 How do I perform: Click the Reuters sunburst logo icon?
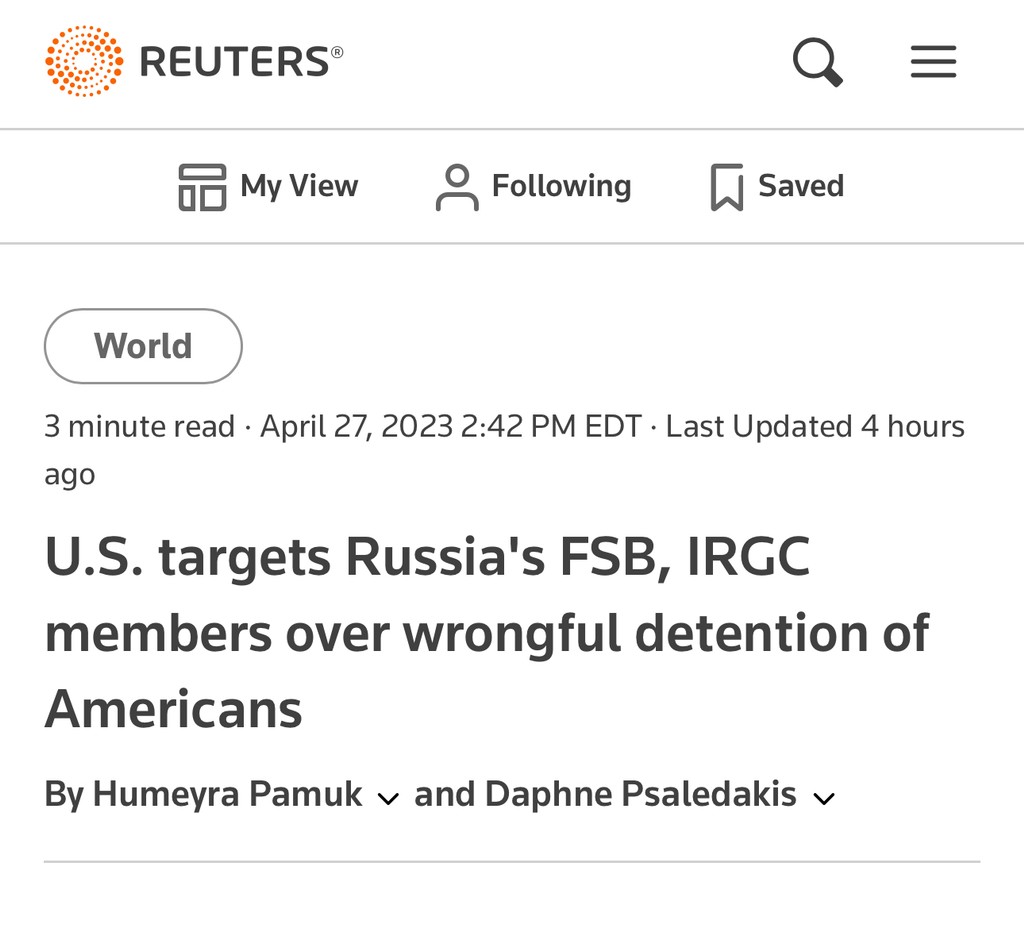pyautogui.click(x=84, y=61)
